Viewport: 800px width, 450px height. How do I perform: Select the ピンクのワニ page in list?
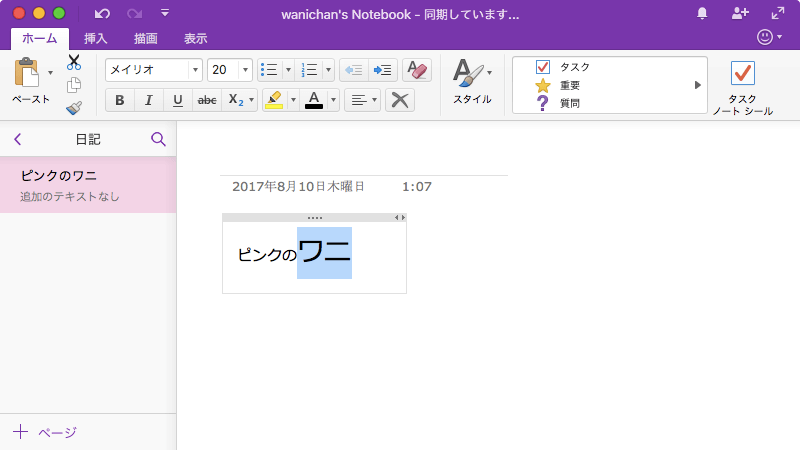[88, 185]
